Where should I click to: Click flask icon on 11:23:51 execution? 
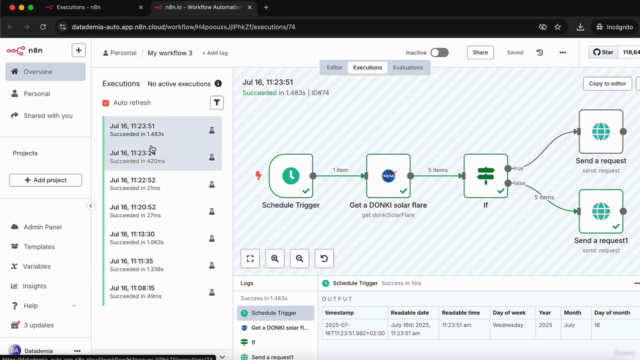(212, 130)
